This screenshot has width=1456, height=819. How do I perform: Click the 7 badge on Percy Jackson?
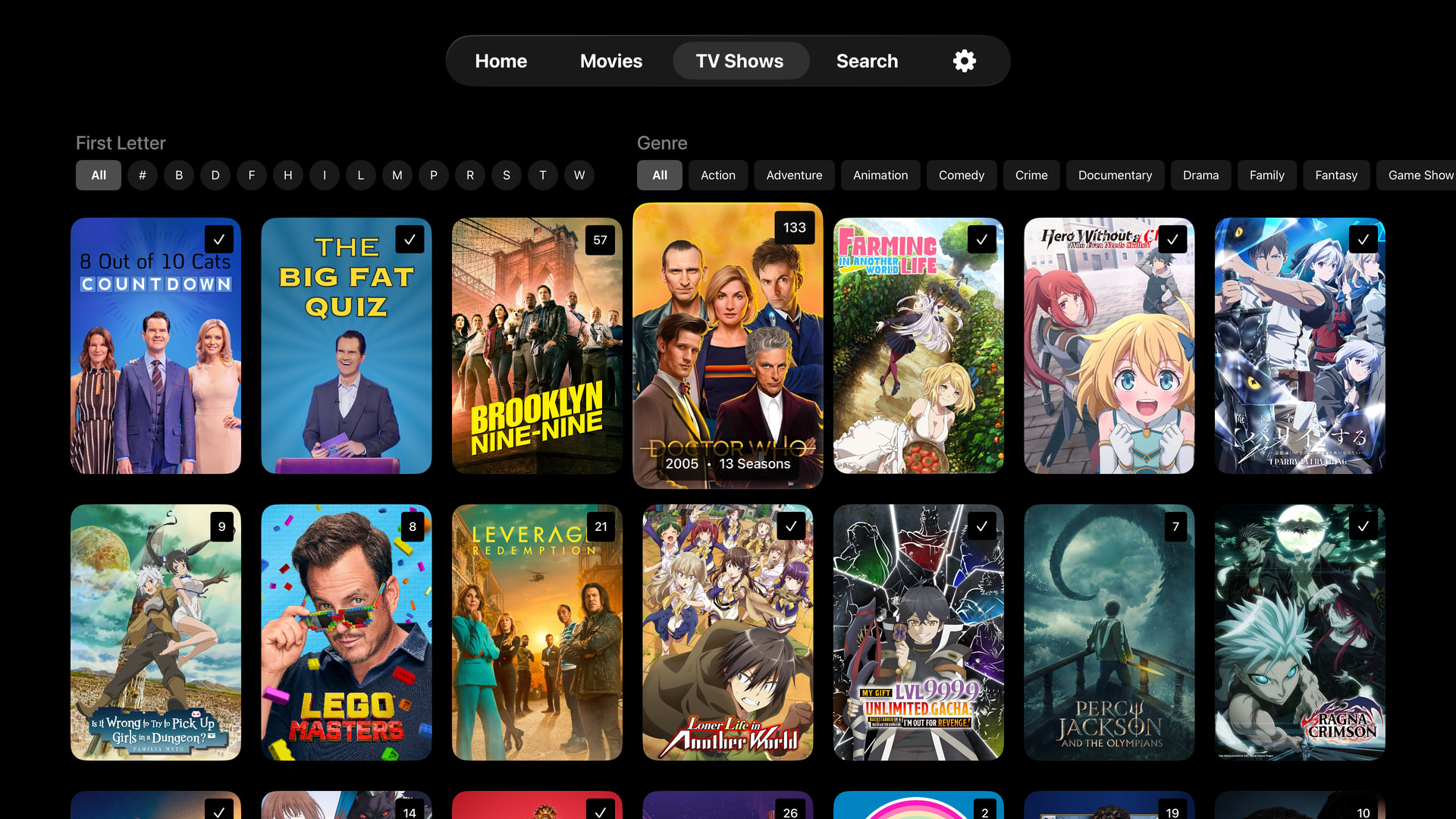coord(1175,526)
